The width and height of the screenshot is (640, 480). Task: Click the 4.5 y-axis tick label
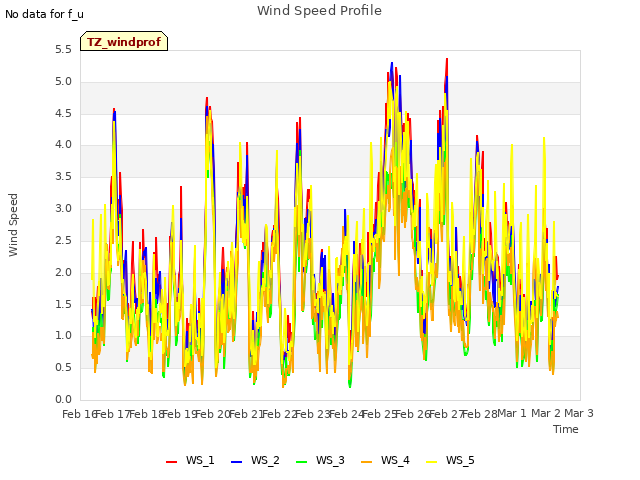(x=63, y=113)
